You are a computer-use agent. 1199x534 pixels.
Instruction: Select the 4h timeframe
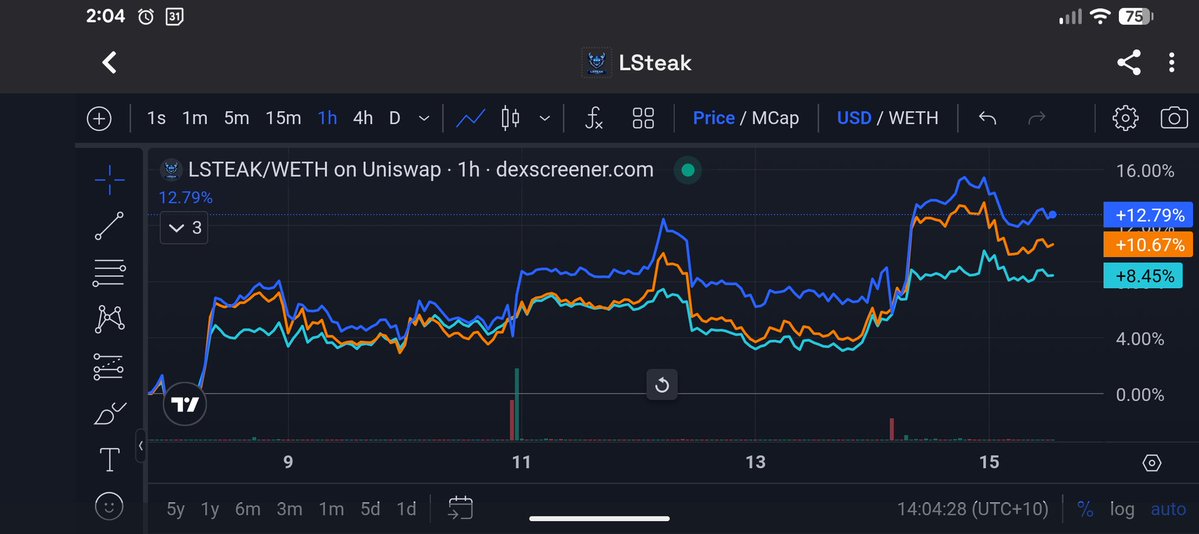pyautogui.click(x=362, y=119)
